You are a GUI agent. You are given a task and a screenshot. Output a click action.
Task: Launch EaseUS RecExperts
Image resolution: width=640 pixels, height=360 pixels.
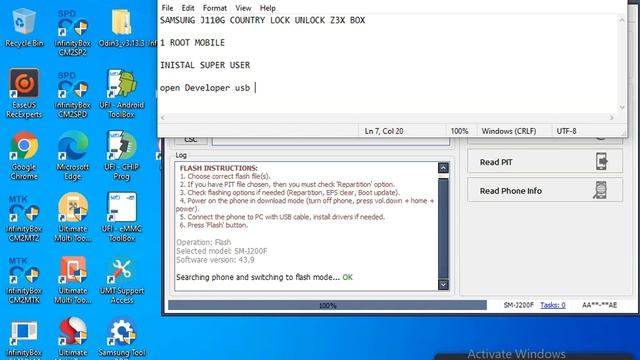pyautogui.click(x=24, y=93)
